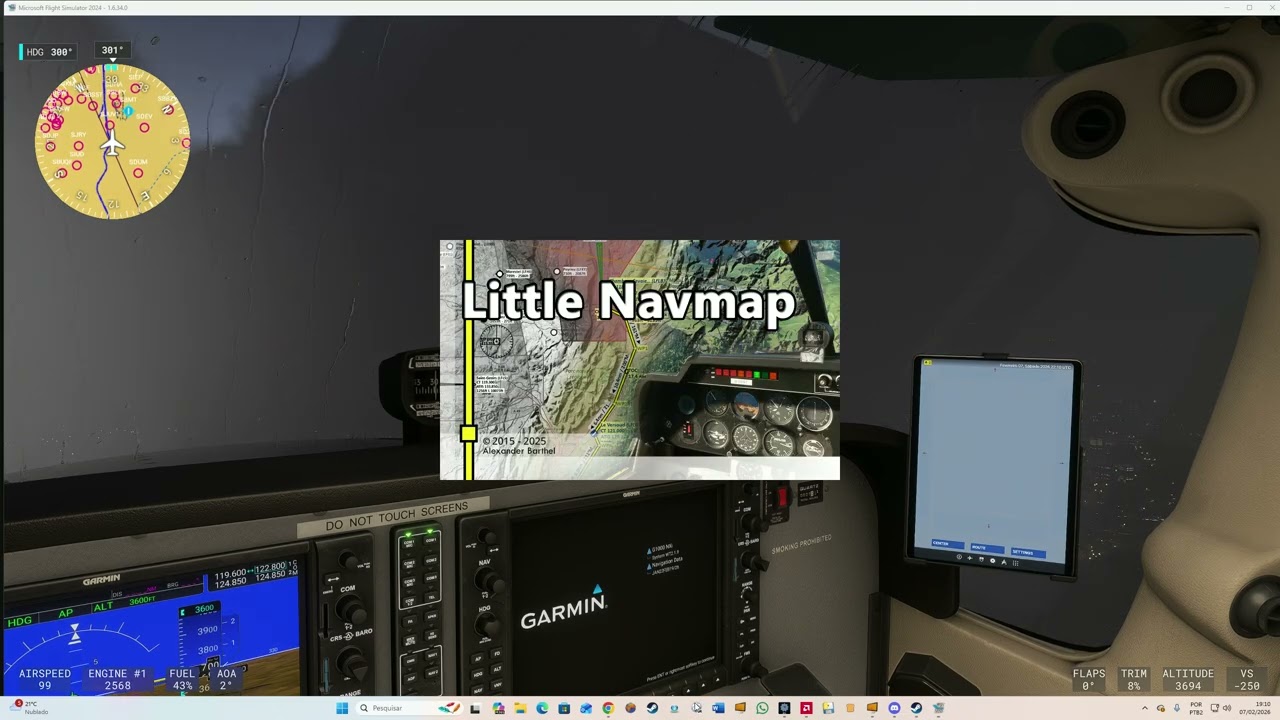
Task: Click the CRS BARO knob on the PFD
Action: point(352,662)
